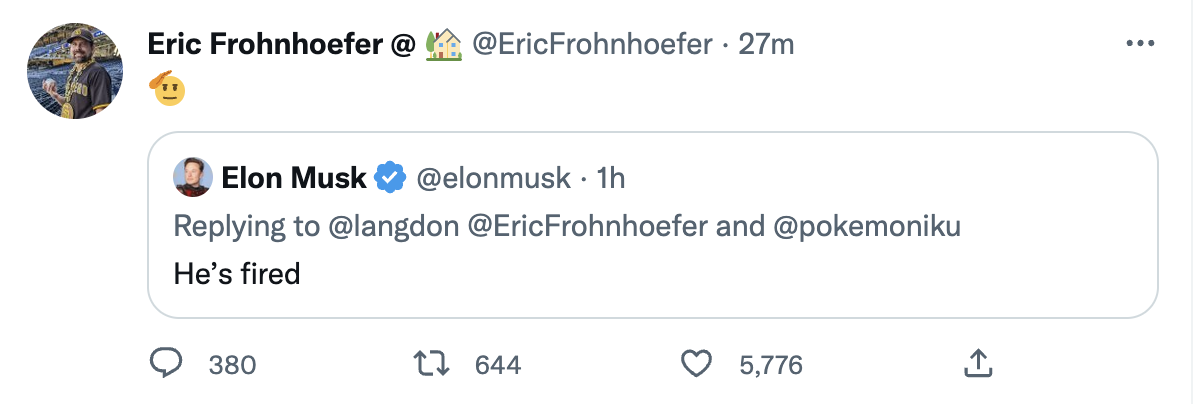The width and height of the screenshot is (1200, 404).
Task: Open the more options three-dot menu
Action: (x=1140, y=44)
